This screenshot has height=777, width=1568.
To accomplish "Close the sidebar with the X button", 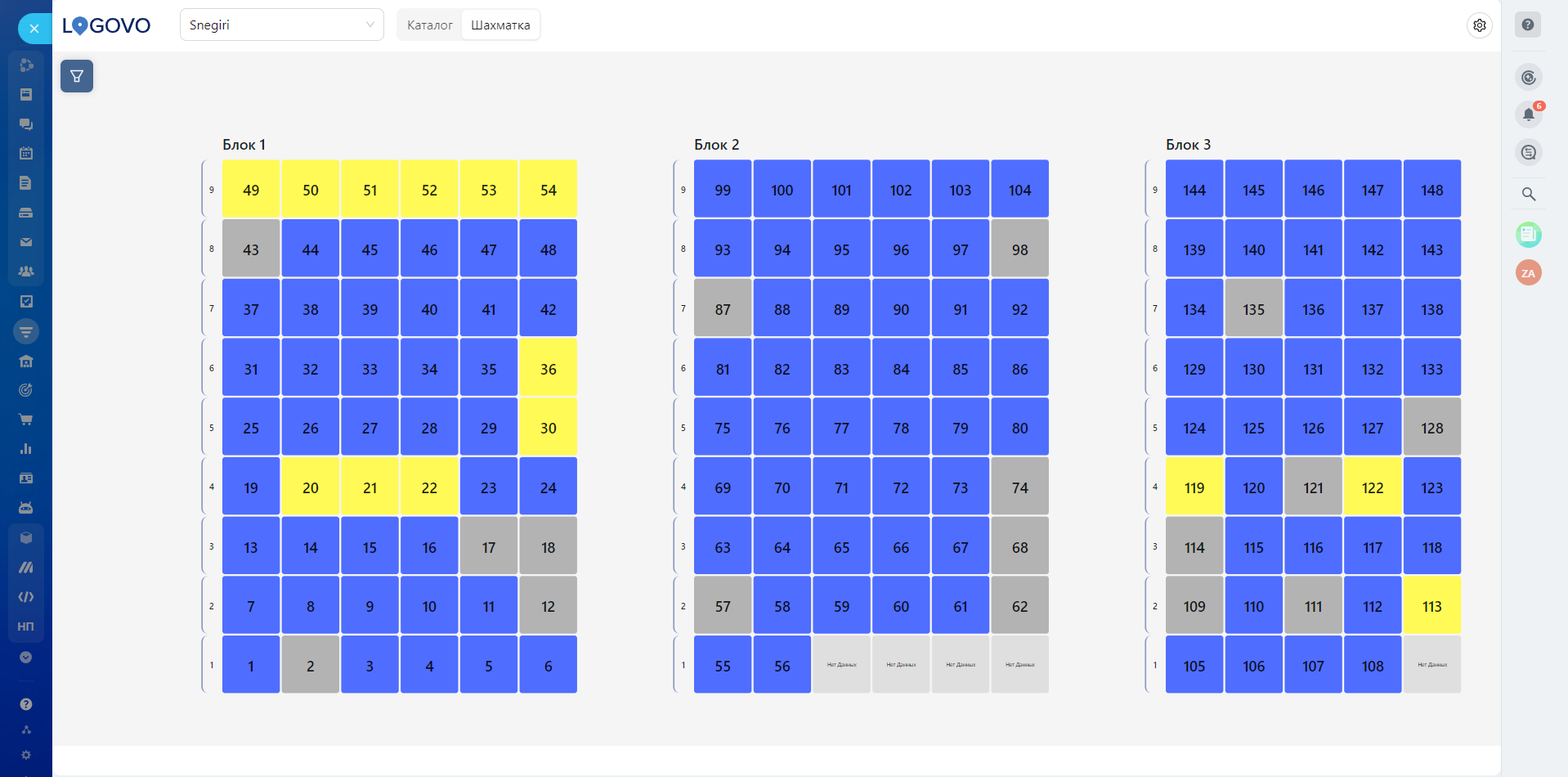I will click(x=34, y=29).
